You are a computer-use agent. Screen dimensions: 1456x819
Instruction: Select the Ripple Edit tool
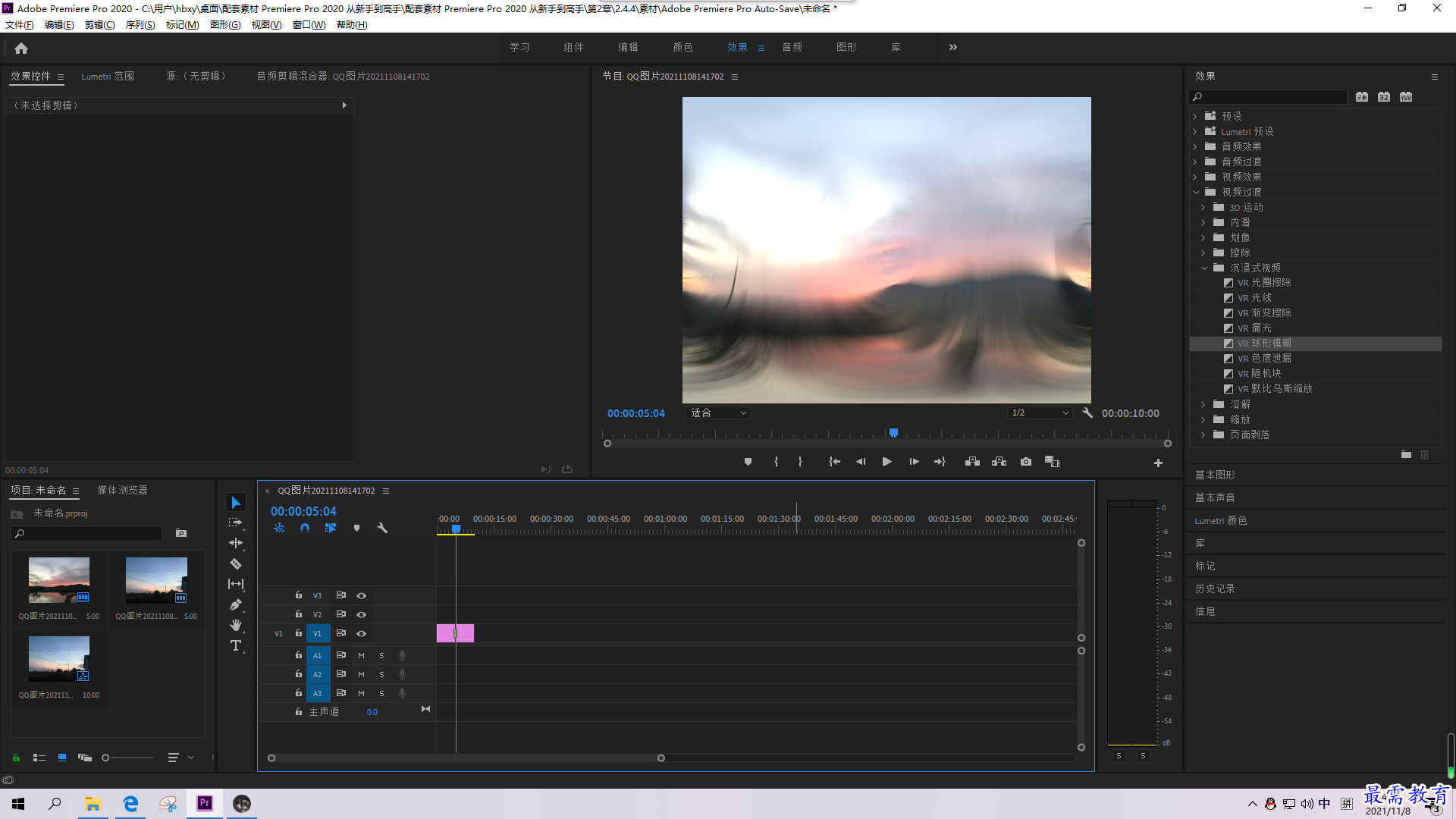(236, 543)
